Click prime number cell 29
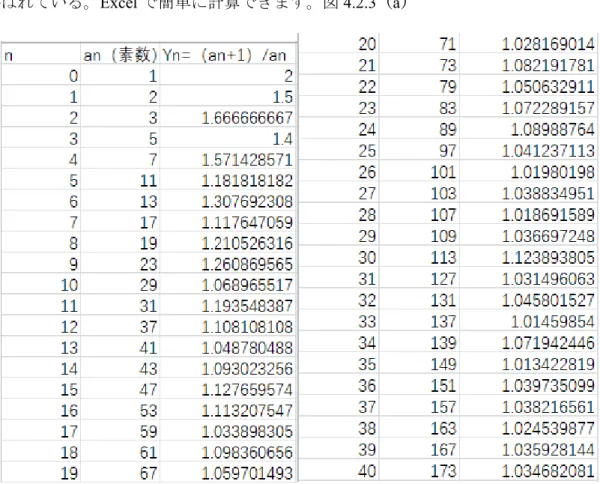600x484 pixels. coord(120,285)
